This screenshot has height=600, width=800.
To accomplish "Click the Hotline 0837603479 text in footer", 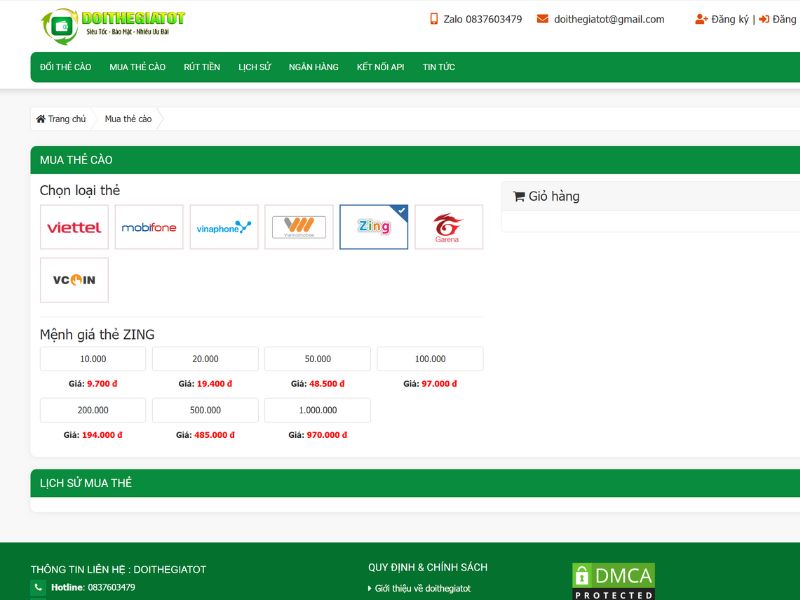I will 93,587.
